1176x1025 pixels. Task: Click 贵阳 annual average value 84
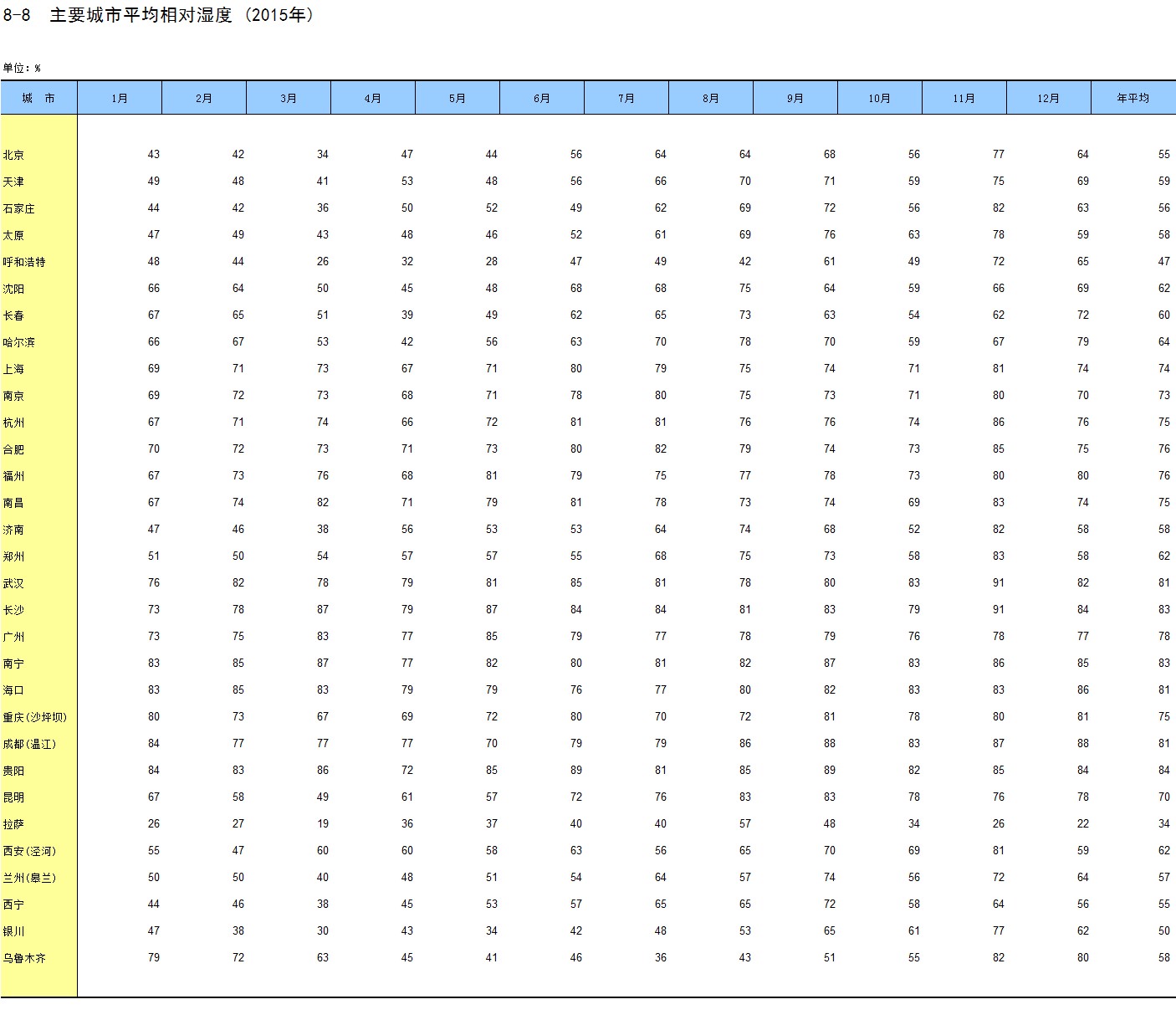point(1164,770)
